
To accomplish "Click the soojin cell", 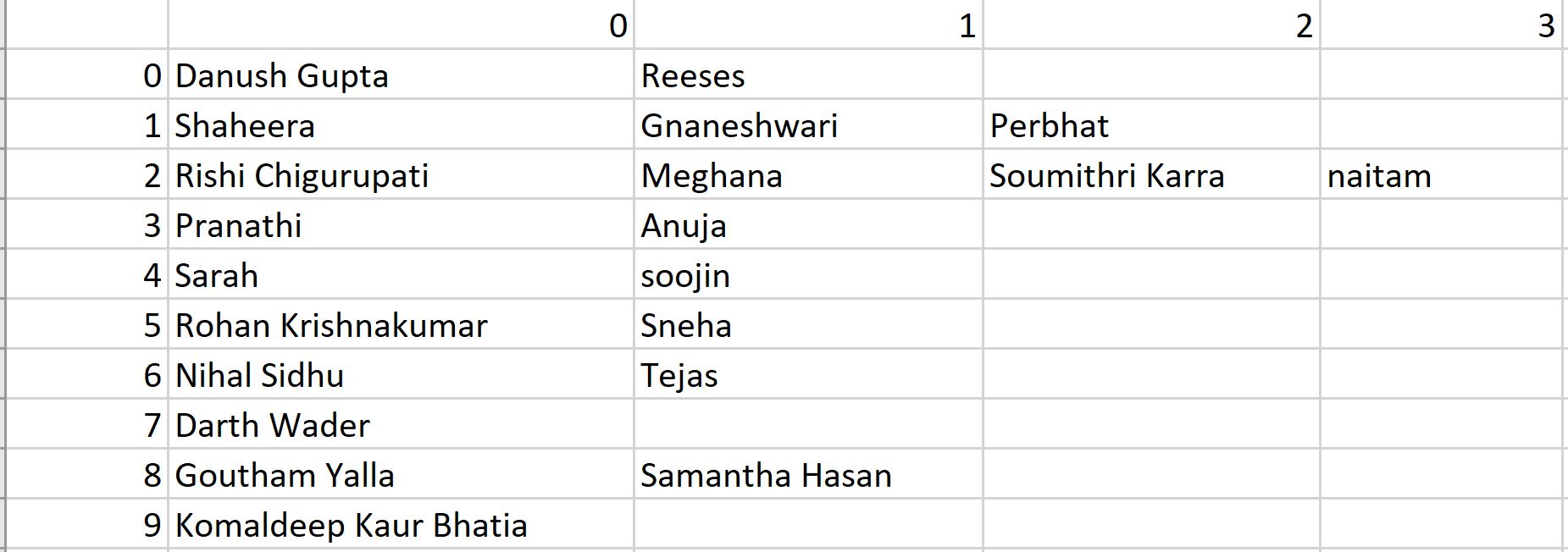I will 808,274.
